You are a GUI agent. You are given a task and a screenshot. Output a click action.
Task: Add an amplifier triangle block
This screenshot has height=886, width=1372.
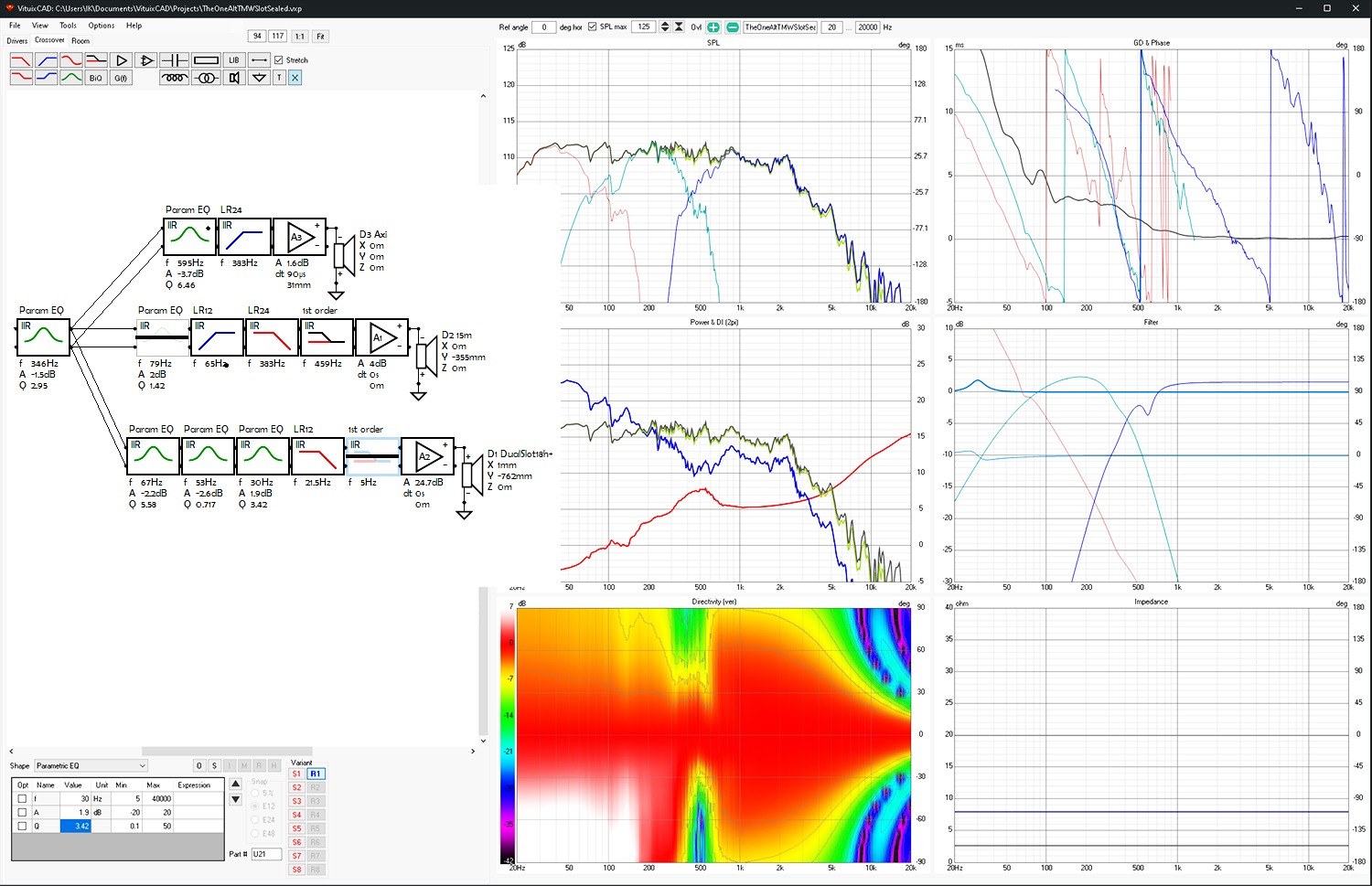(121, 60)
